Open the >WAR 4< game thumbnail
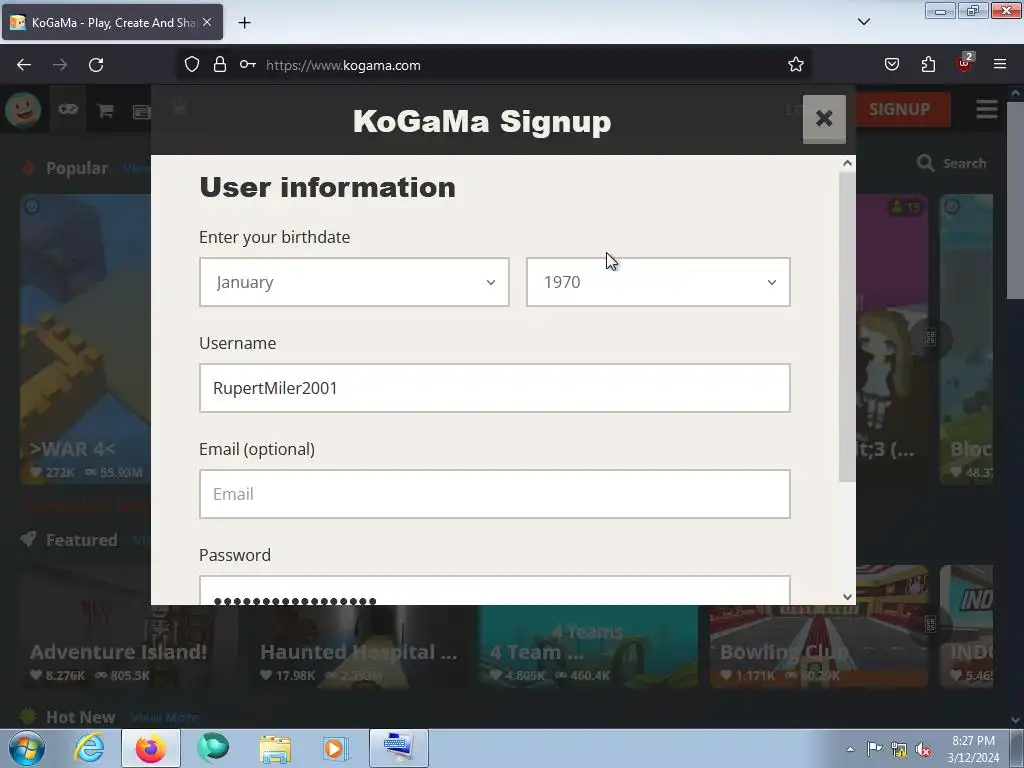The height and width of the screenshot is (768, 1024). coord(86,340)
